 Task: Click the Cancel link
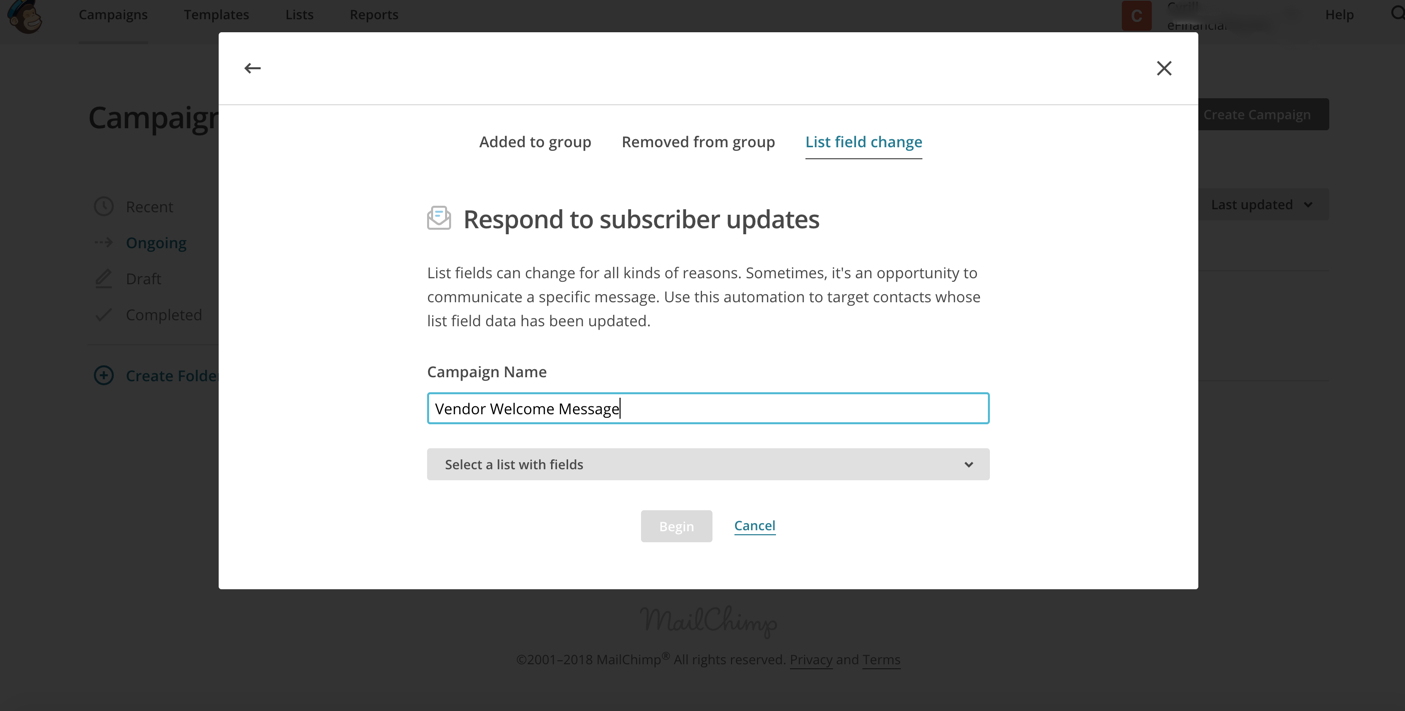pos(755,525)
